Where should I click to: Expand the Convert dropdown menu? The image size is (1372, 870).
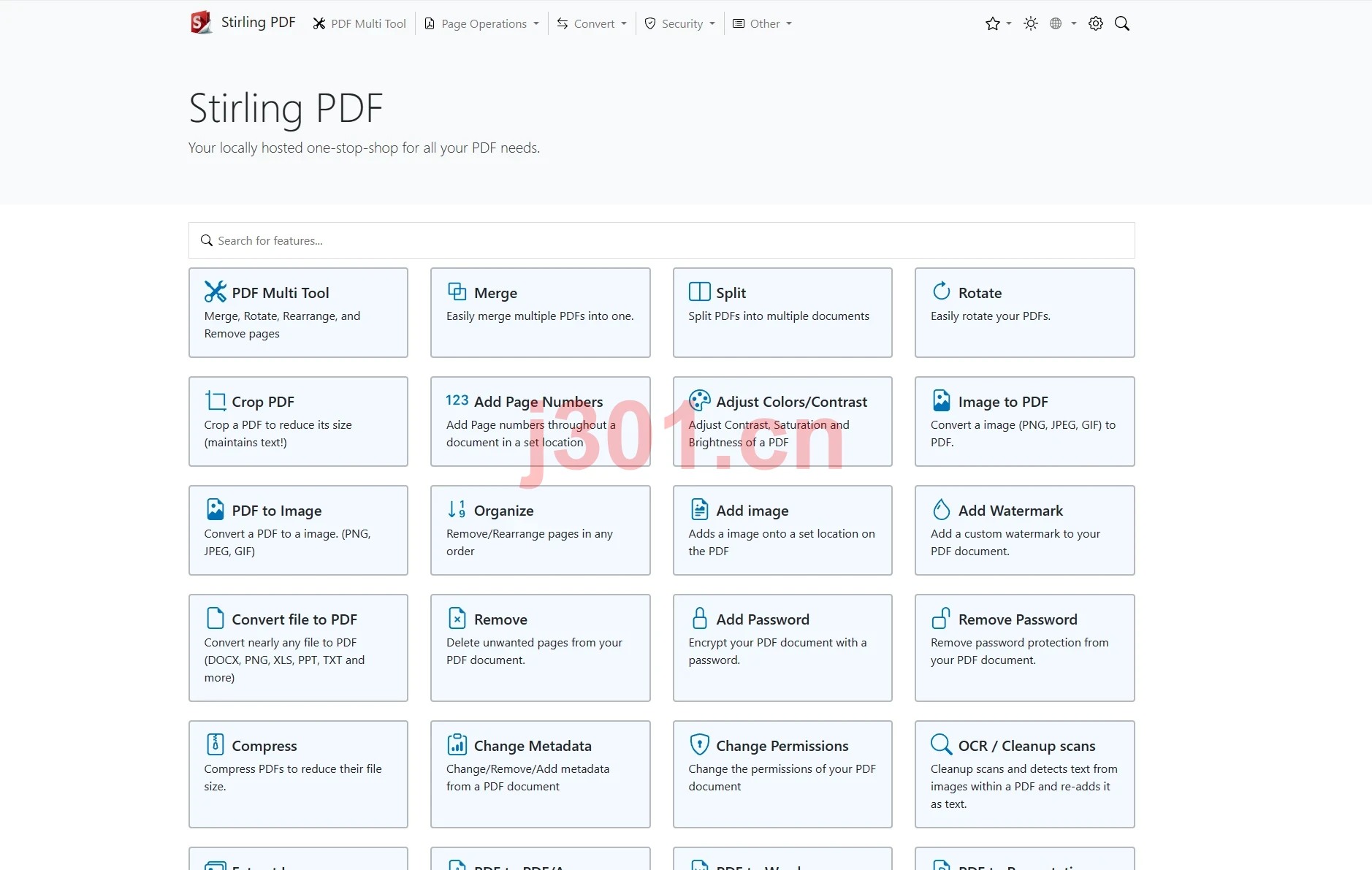pos(592,23)
